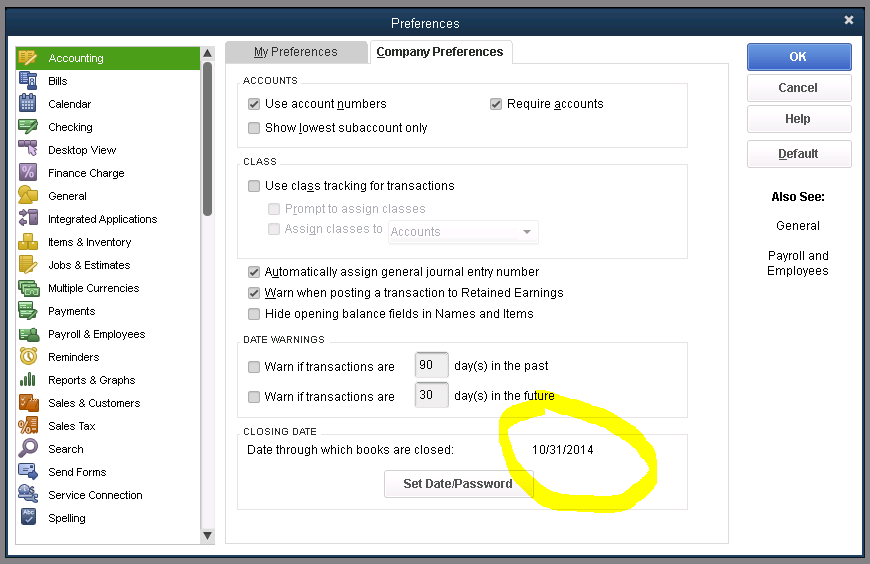
Task: Click the OK button
Action: click(x=799, y=57)
